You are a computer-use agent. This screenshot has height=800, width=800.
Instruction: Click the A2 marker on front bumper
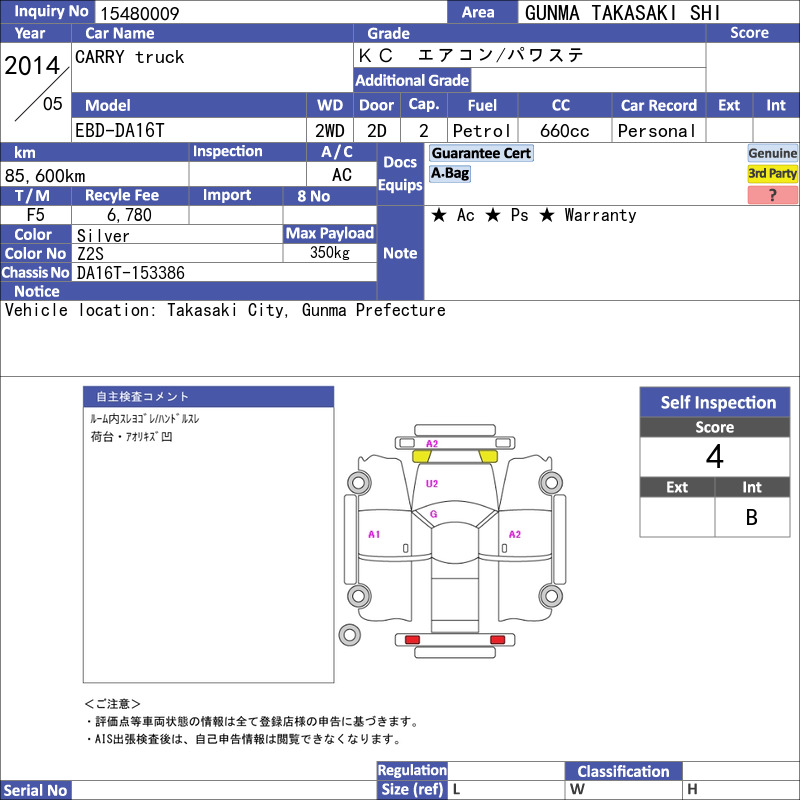[x=432, y=443]
